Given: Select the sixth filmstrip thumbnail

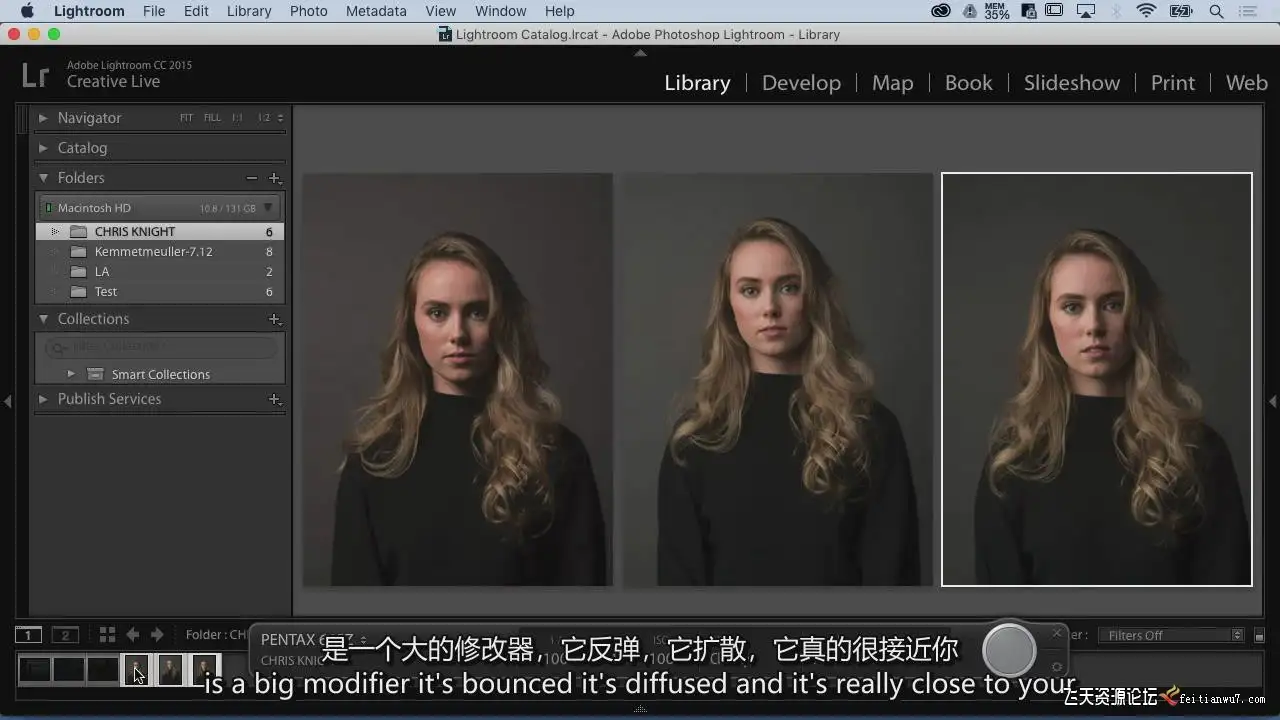Looking at the screenshot, I should [x=205, y=669].
